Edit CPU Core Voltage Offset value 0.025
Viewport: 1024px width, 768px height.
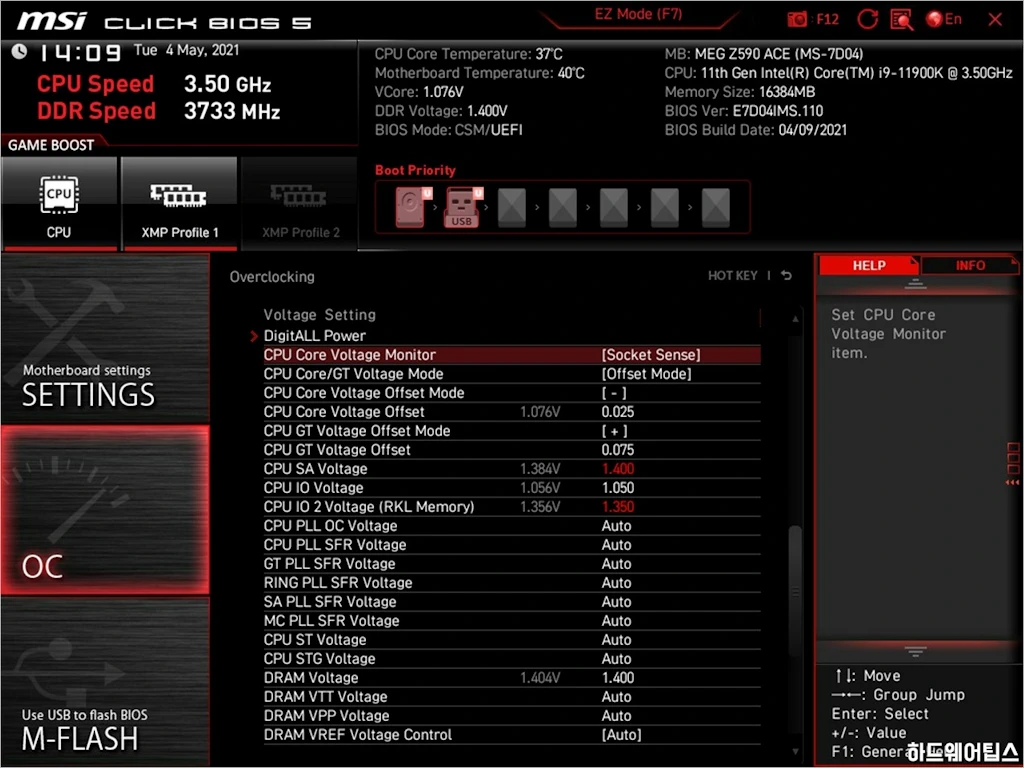(618, 411)
